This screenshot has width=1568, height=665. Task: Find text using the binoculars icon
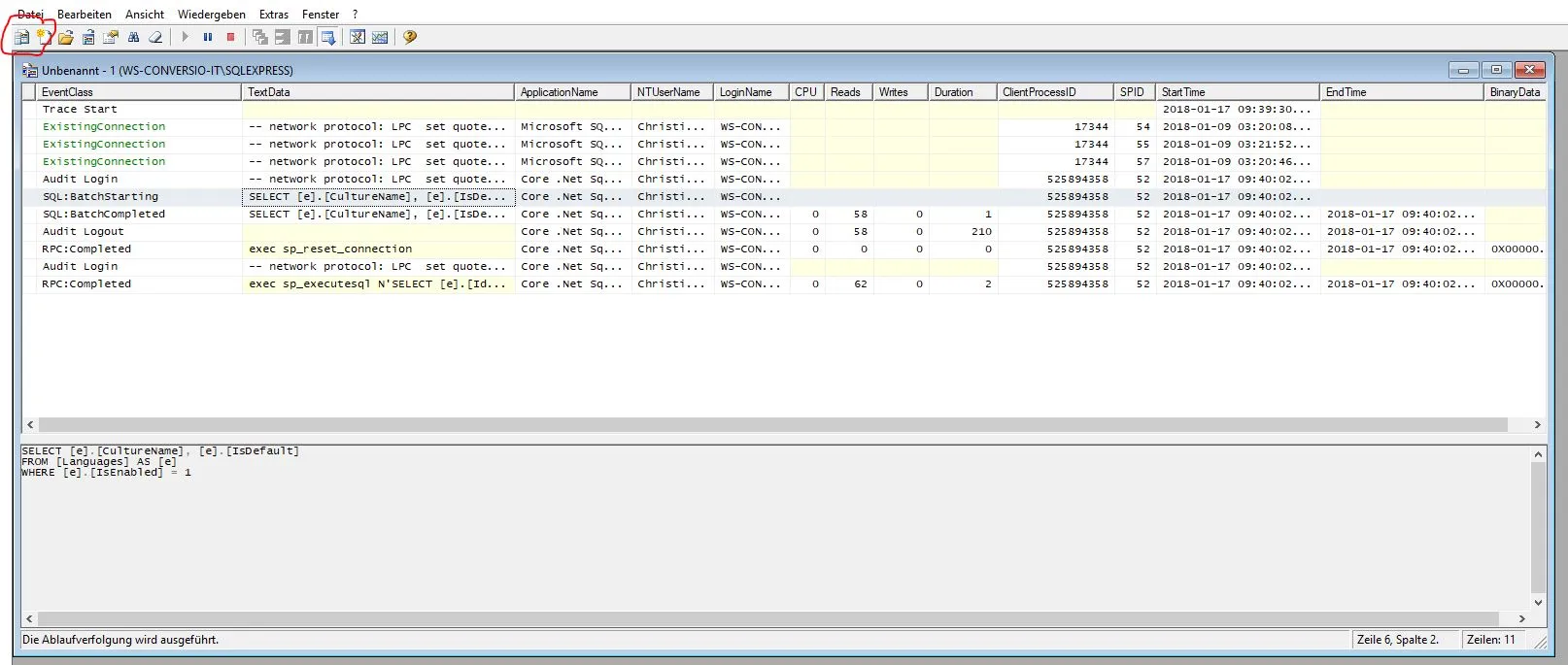tap(133, 38)
